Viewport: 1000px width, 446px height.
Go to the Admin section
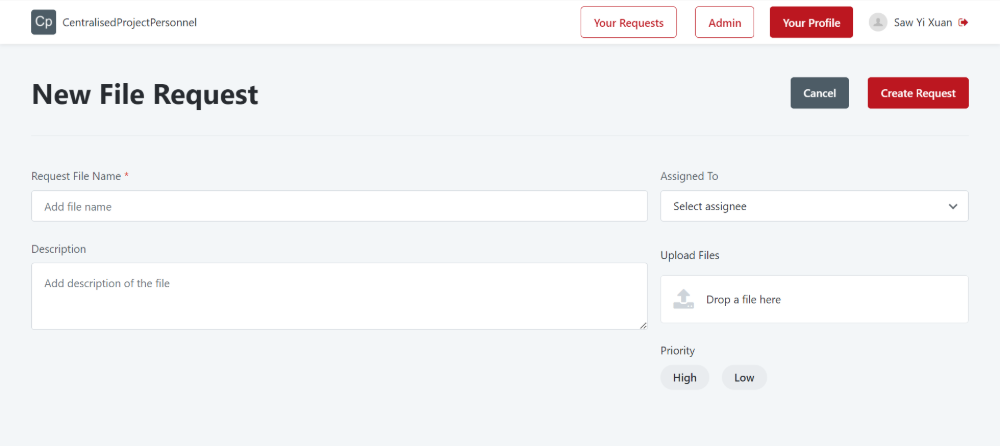724,22
